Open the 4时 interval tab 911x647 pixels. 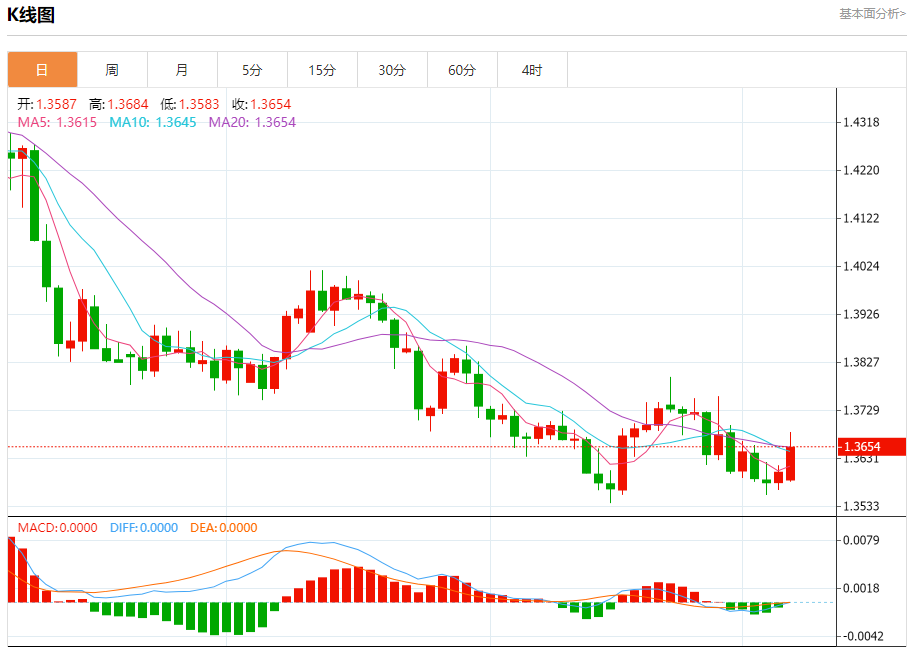(532, 70)
